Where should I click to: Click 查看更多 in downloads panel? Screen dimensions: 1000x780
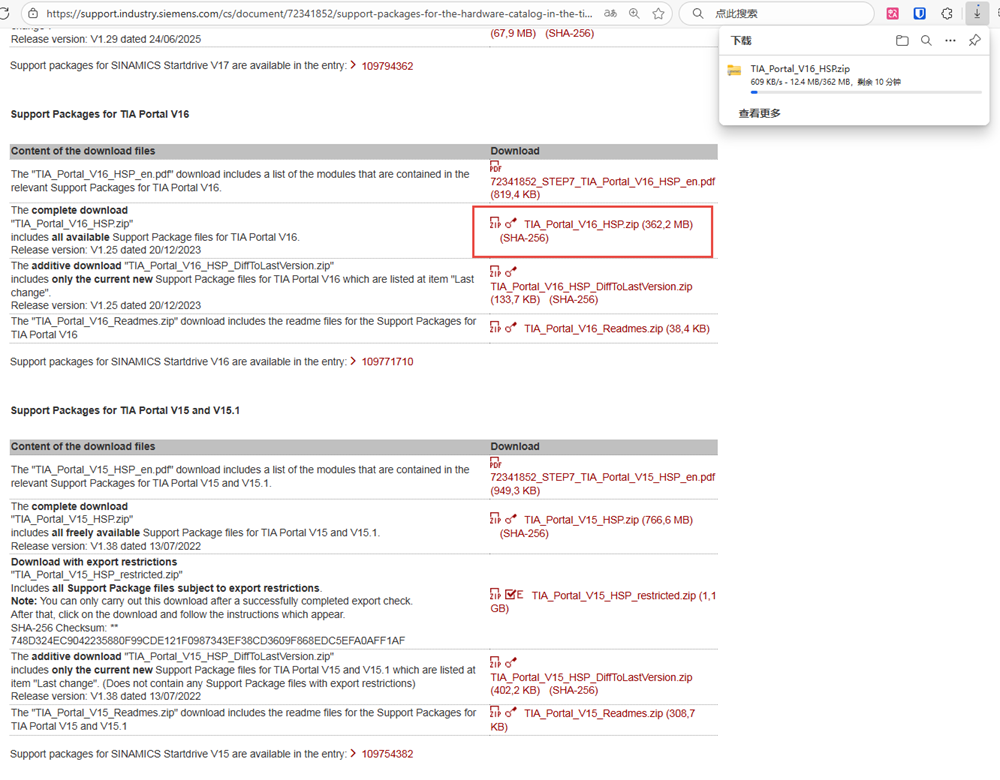pos(760,114)
